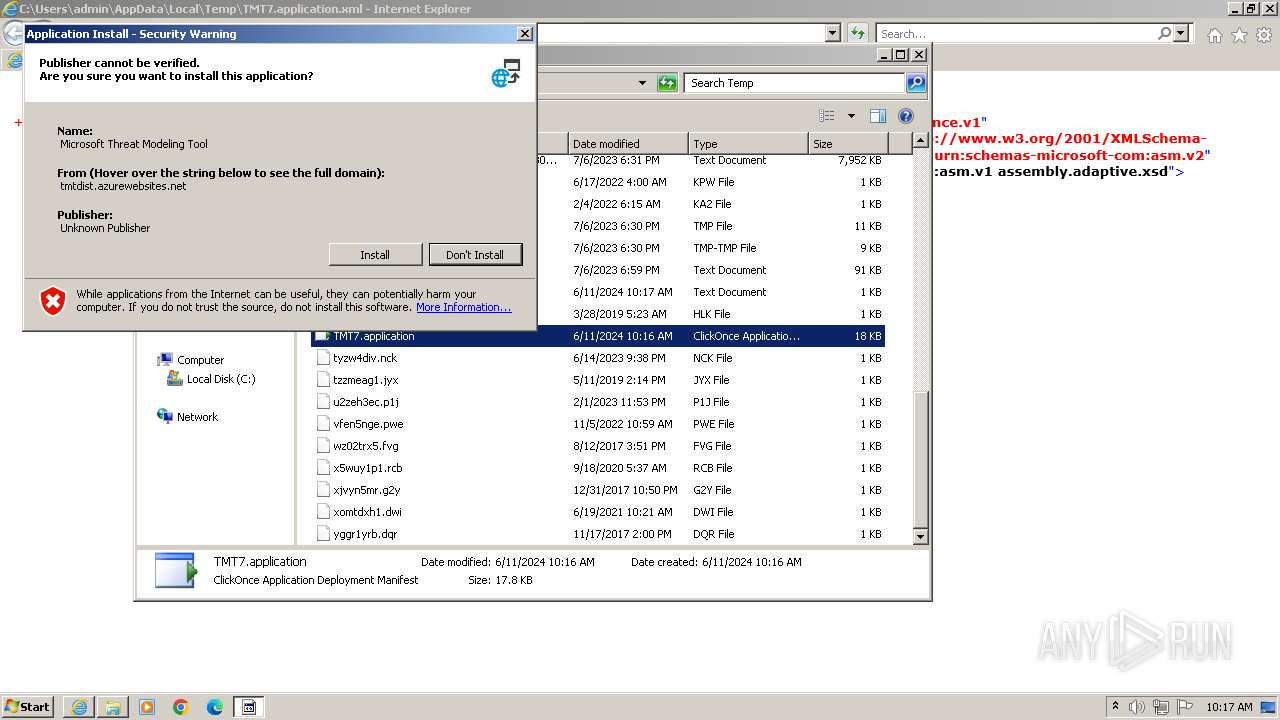The width and height of the screenshot is (1280, 720).
Task: Click the 6/11/2024 10:16 AM date cell
Action: 623,336
